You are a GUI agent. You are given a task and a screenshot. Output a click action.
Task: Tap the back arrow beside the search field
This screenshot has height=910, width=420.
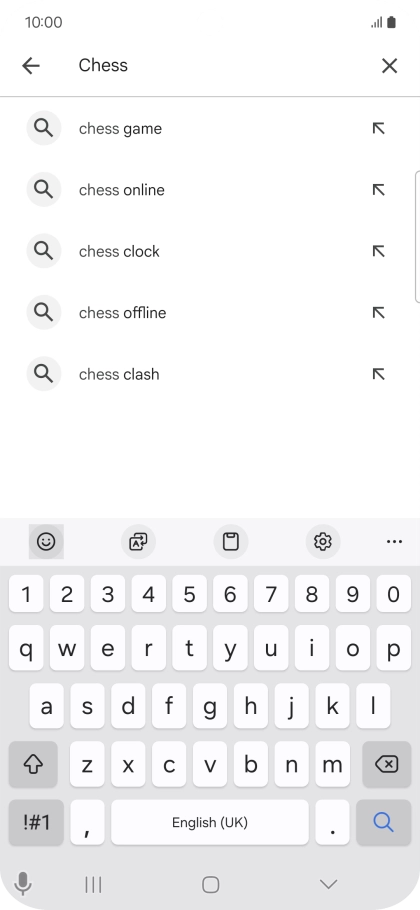pyautogui.click(x=31, y=66)
